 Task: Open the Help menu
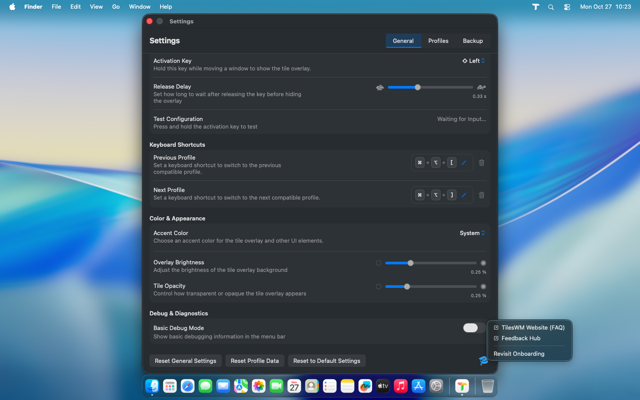pos(166,7)
